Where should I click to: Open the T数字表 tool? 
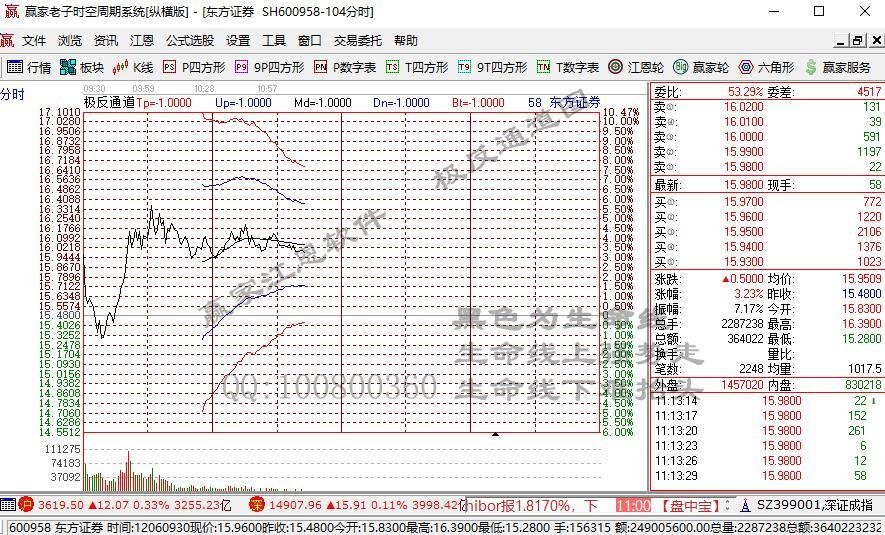click(568, 68)
